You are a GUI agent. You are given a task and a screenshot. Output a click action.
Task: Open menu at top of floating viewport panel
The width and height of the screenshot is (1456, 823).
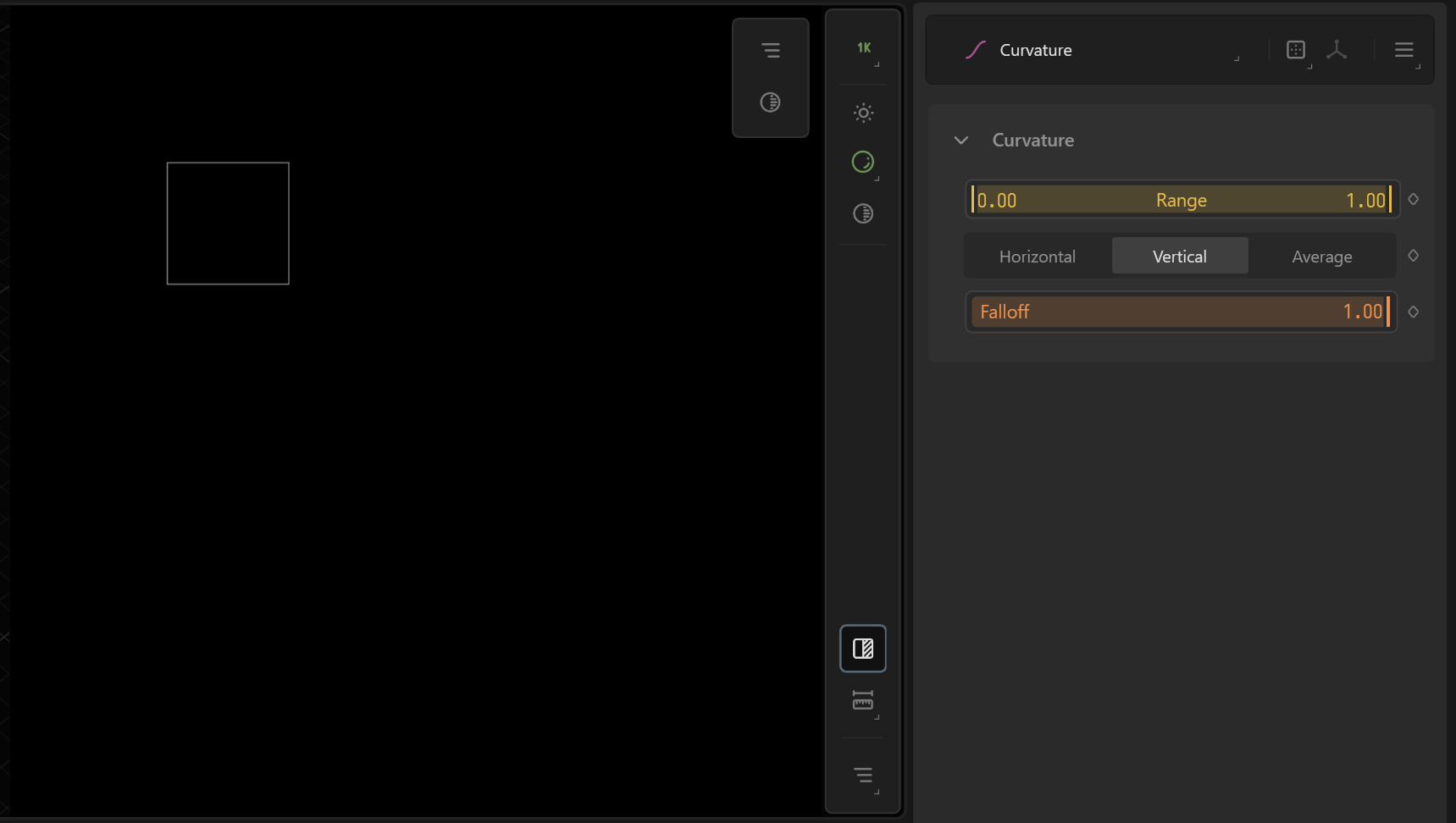[x=770, y=51]
